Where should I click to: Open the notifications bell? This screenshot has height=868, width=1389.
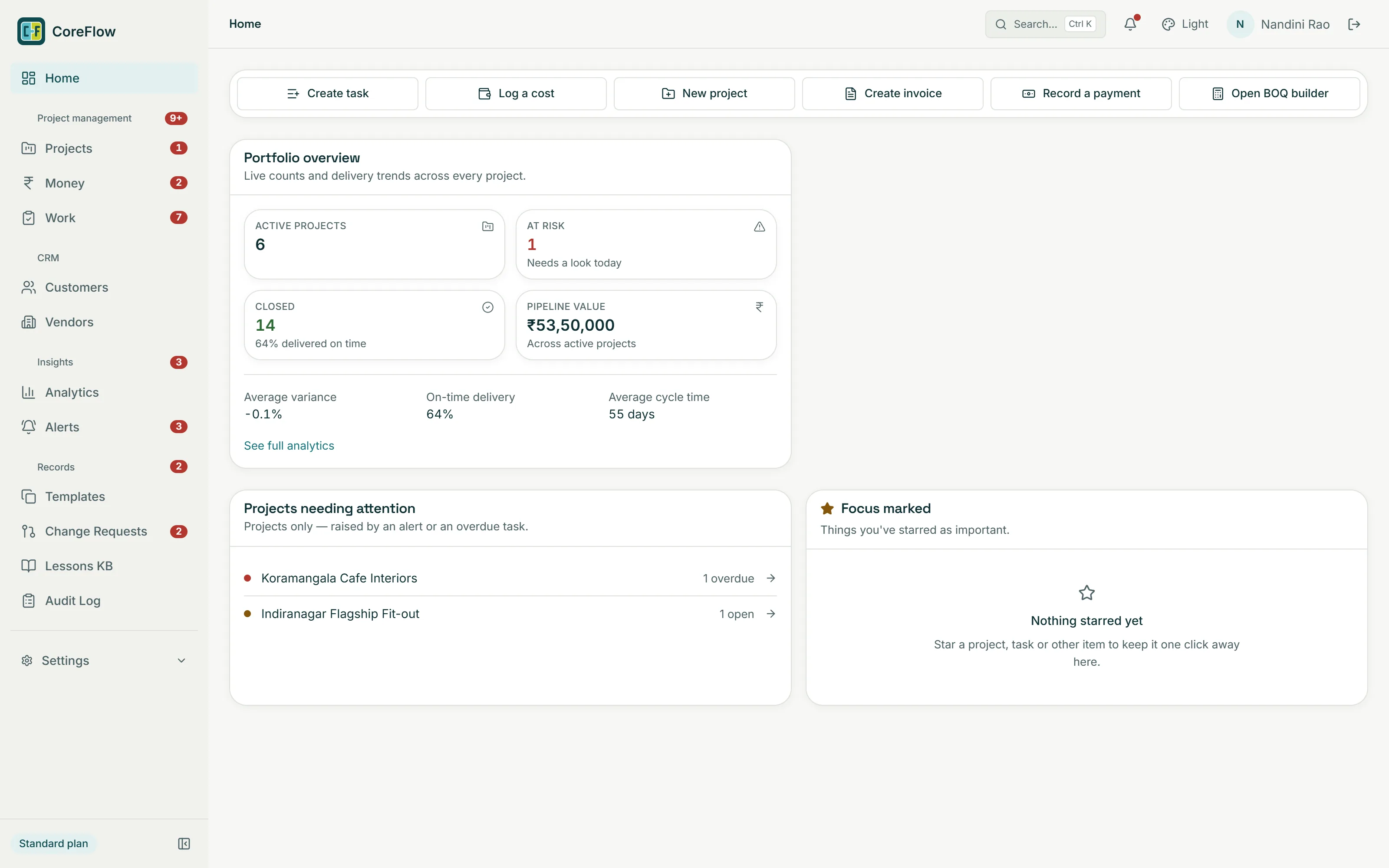coord(1130,24)
